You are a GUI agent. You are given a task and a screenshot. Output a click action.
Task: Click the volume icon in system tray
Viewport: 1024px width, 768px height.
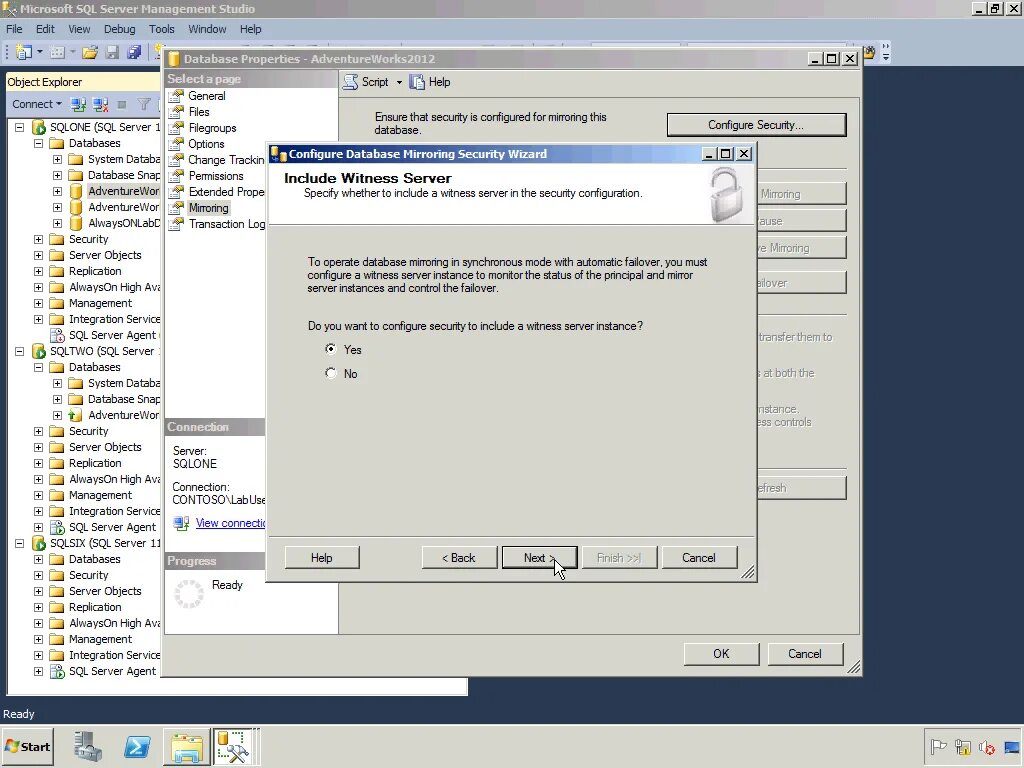tap(987, 746)
